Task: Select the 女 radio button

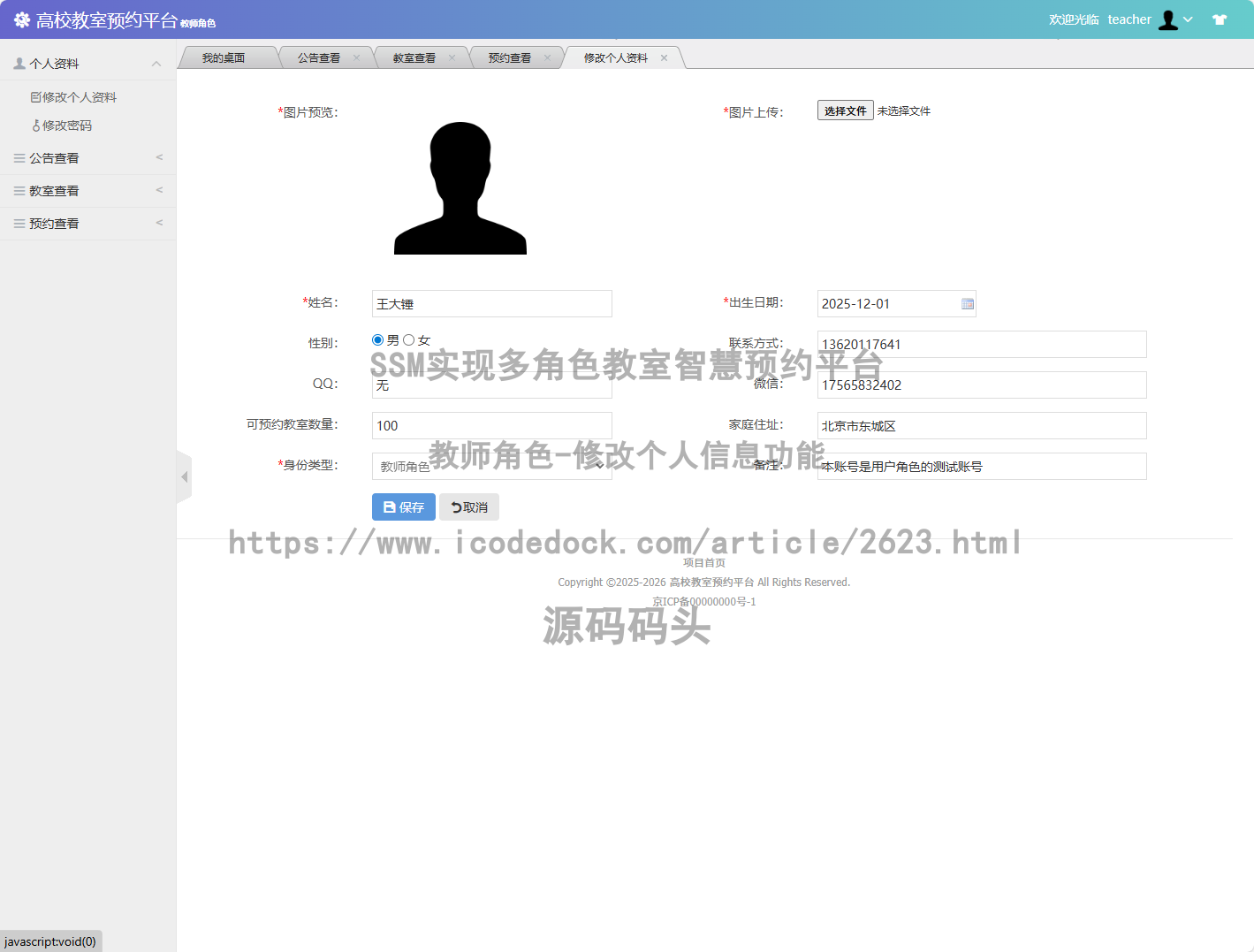Action: (x=408, y=339)
